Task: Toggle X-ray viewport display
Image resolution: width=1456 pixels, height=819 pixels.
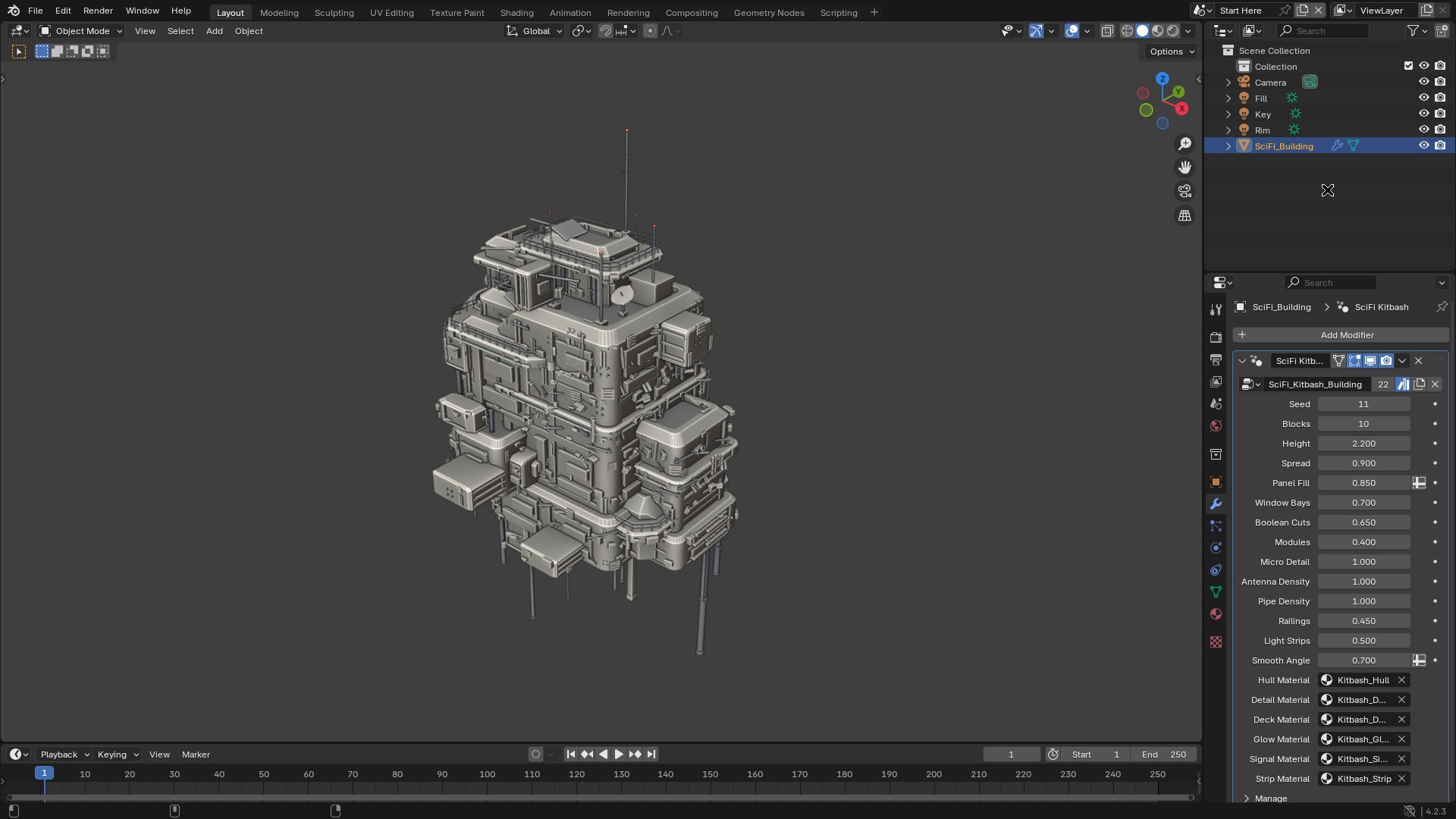Action: click(1107, 31)
